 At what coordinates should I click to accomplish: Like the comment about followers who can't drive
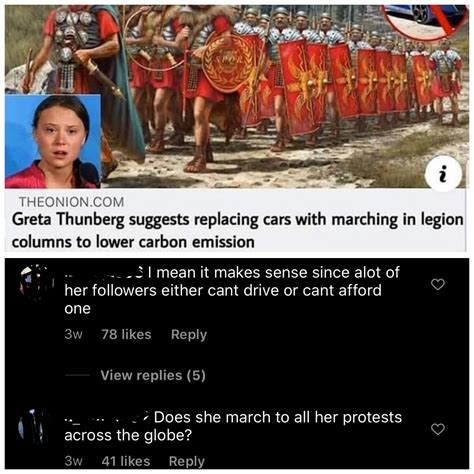438,284
